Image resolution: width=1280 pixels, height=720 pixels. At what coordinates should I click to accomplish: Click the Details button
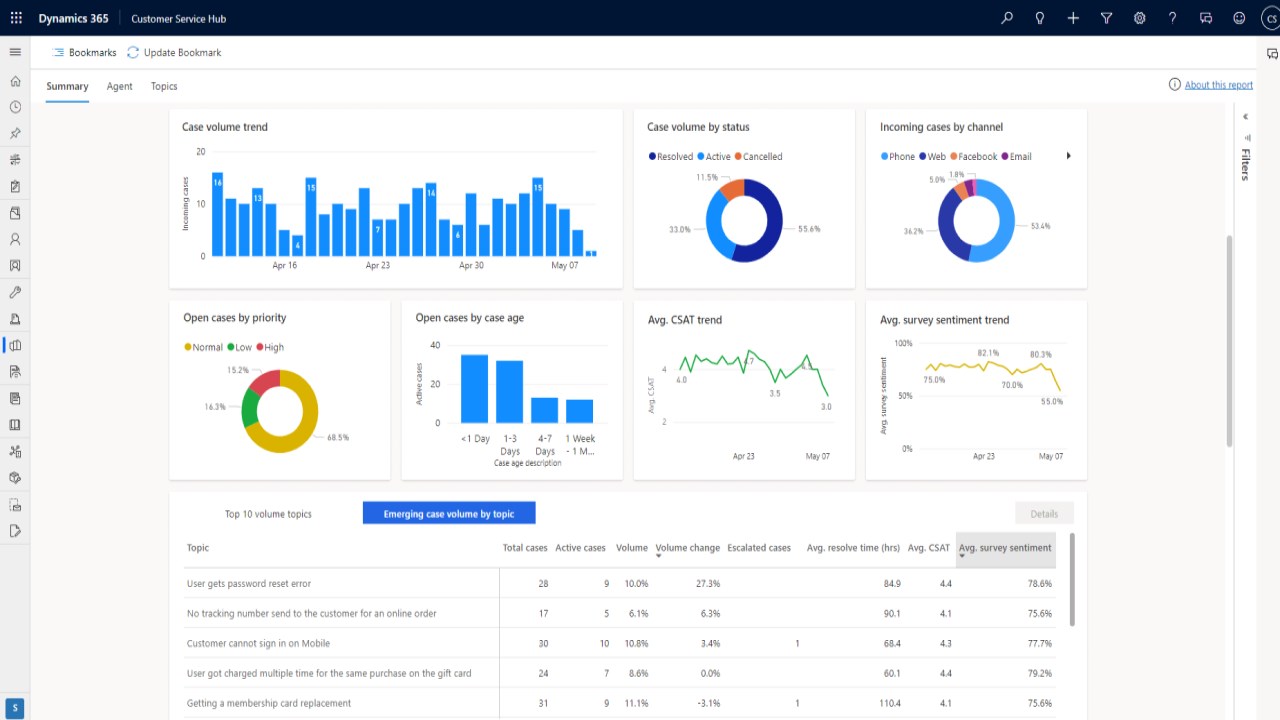click(x=1044, y=514)
